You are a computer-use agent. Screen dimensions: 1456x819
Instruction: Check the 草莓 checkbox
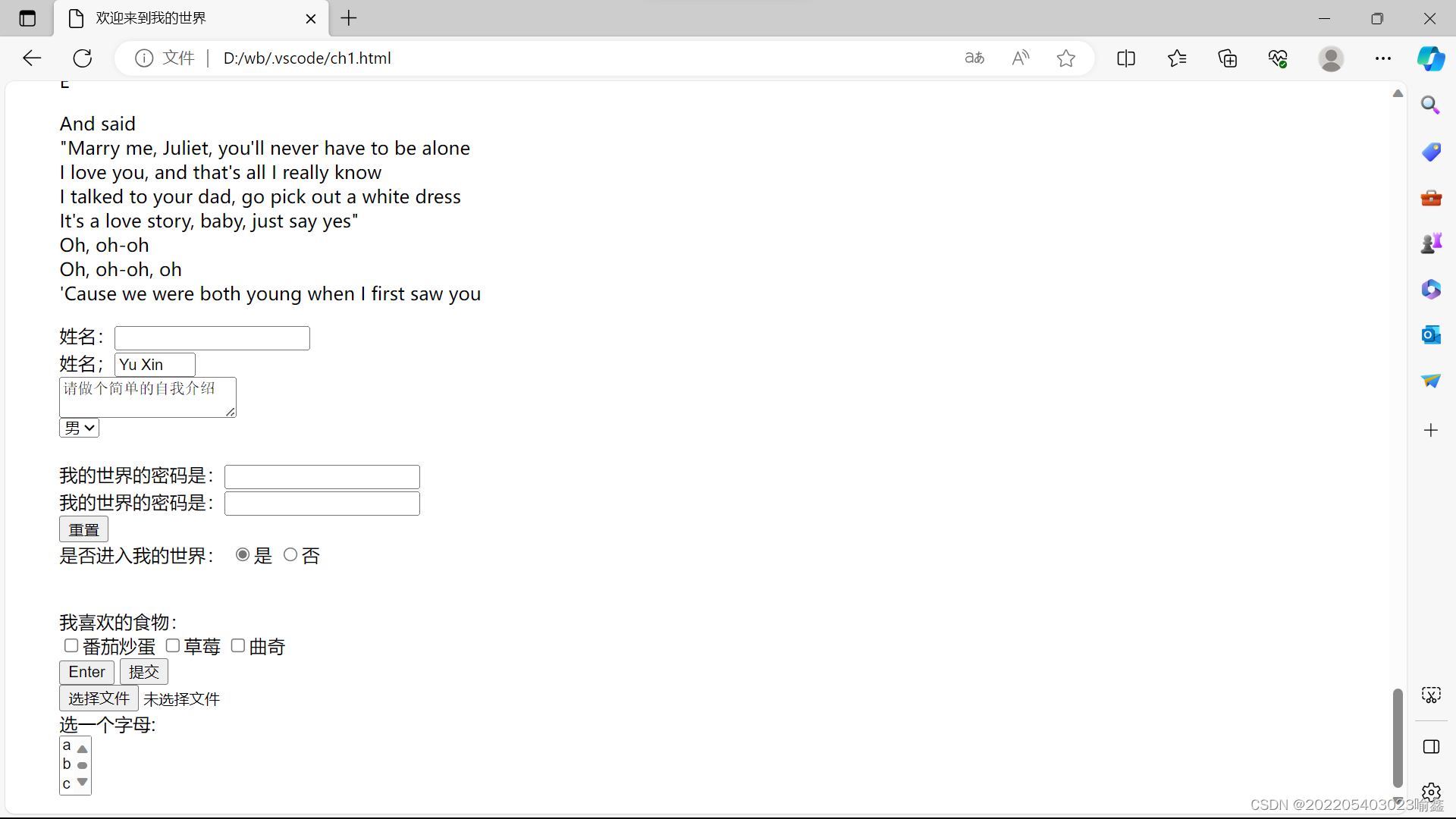coord(173,645)
